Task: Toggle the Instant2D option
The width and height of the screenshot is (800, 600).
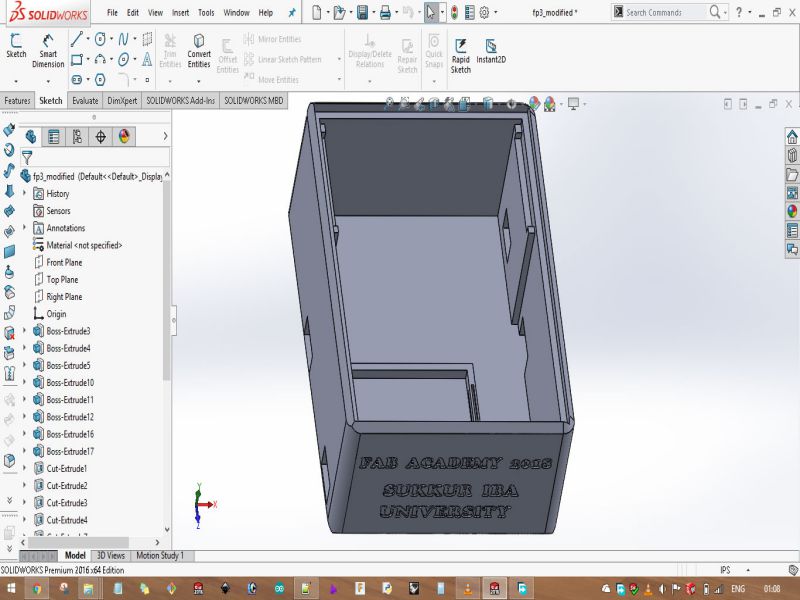Action: pyautogui.click(x=491, y=51)
